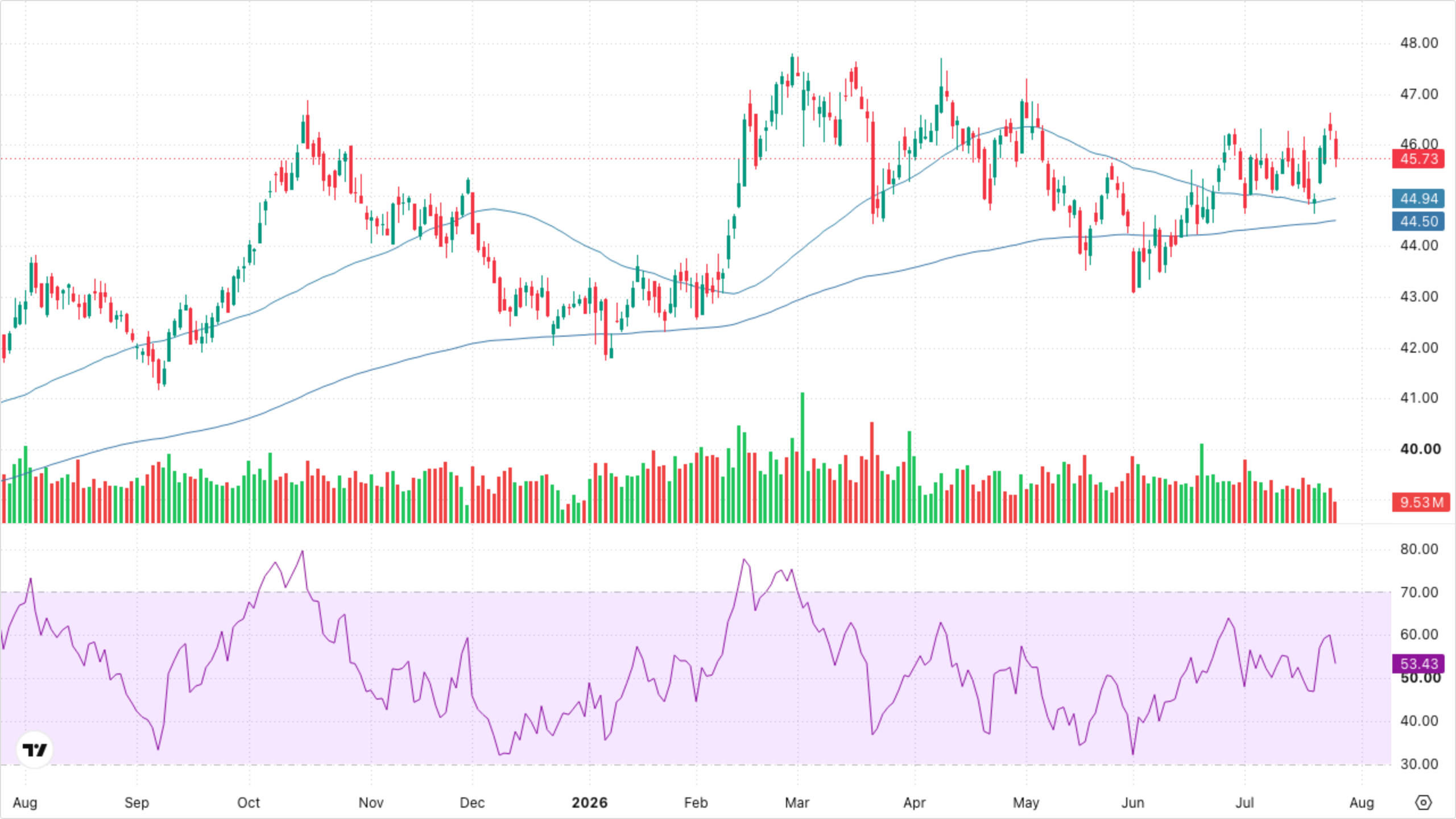Select the Aug label on left time axis
This screenshot has height=819, width=1456.
point(25,803)
